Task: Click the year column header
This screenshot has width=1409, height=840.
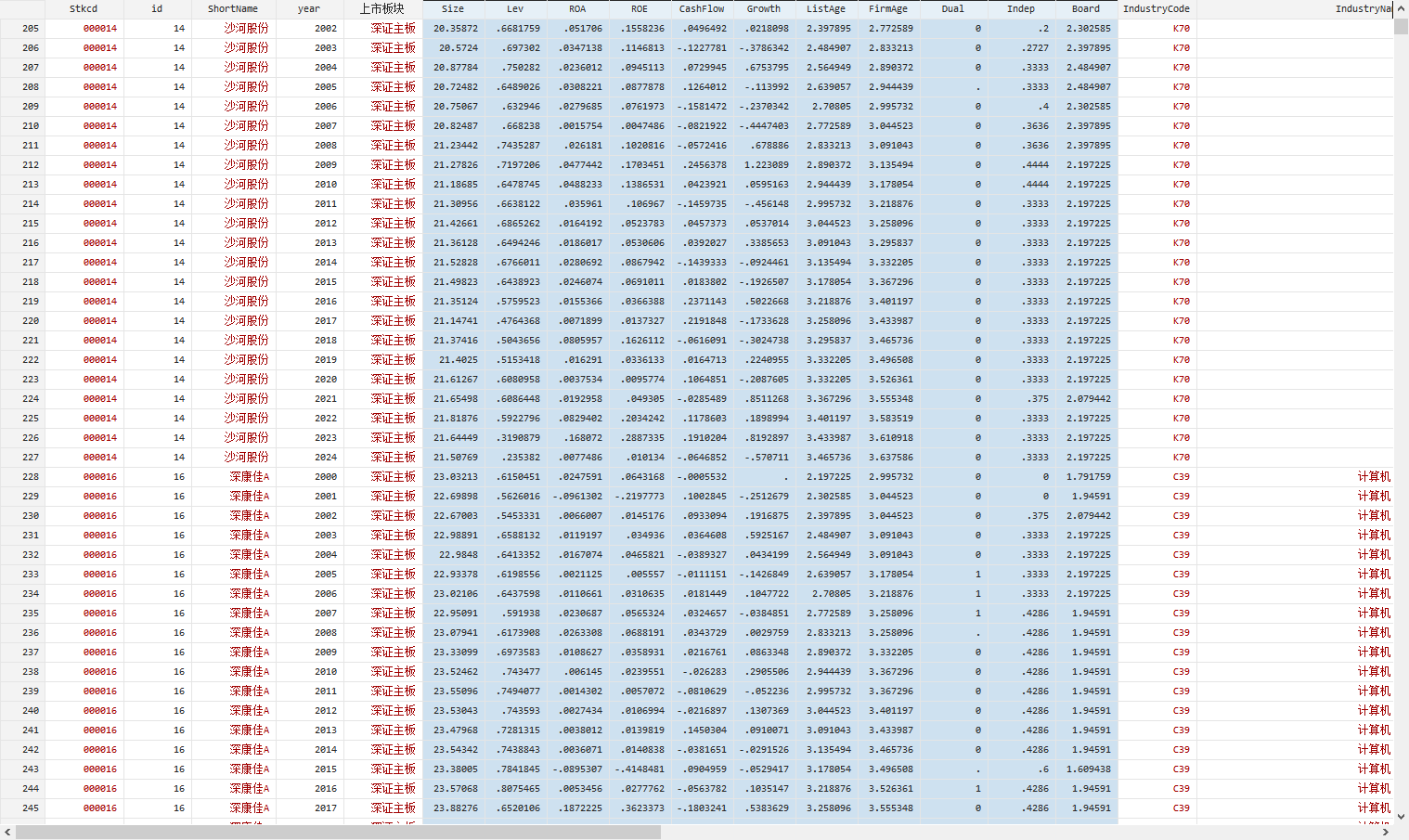Action: pyautogui.click(x=309, y=8)
